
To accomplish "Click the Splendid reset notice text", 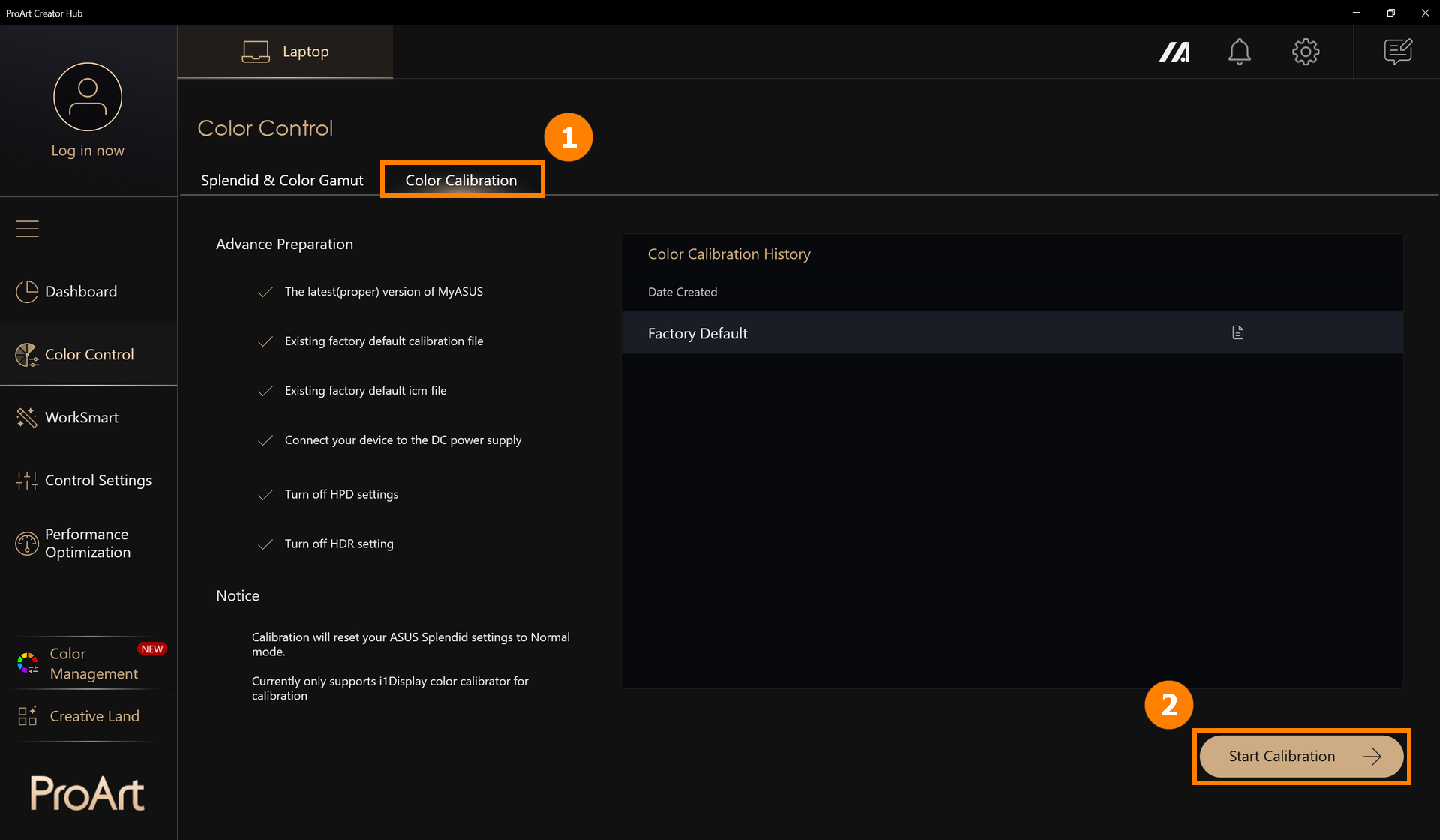I will (410, 644).
